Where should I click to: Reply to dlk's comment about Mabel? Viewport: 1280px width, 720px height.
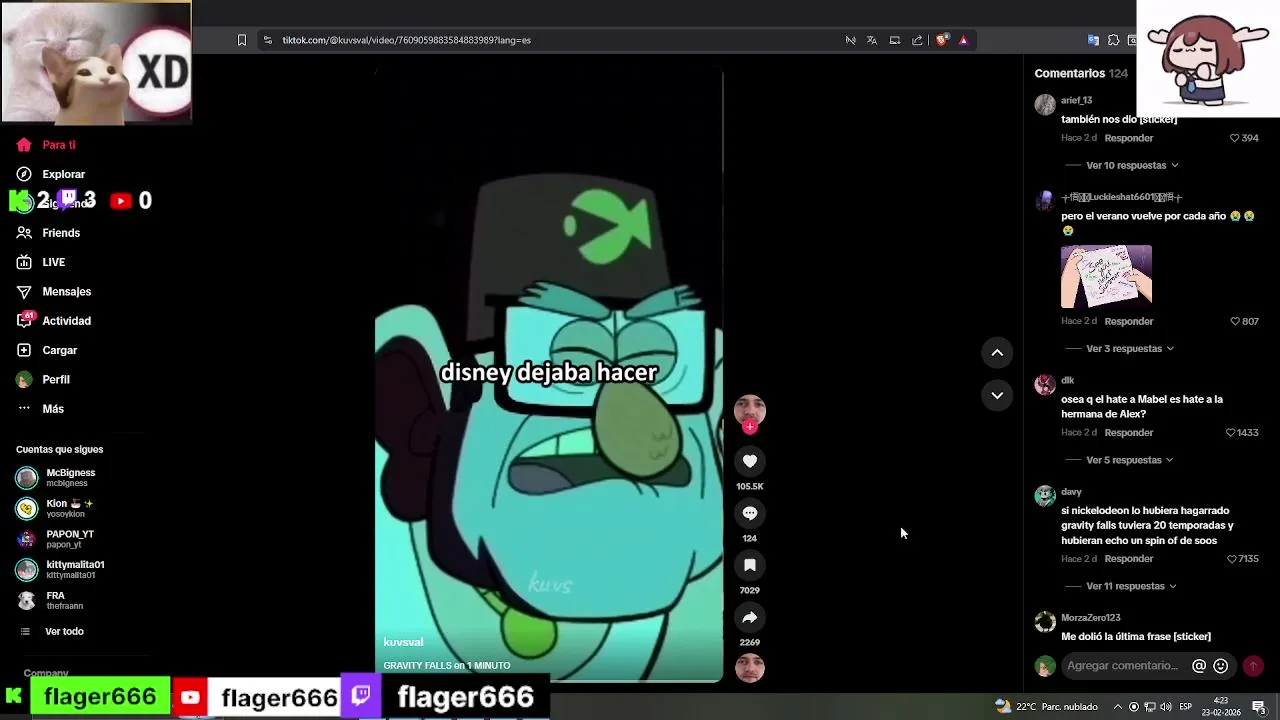(1128, 433)
